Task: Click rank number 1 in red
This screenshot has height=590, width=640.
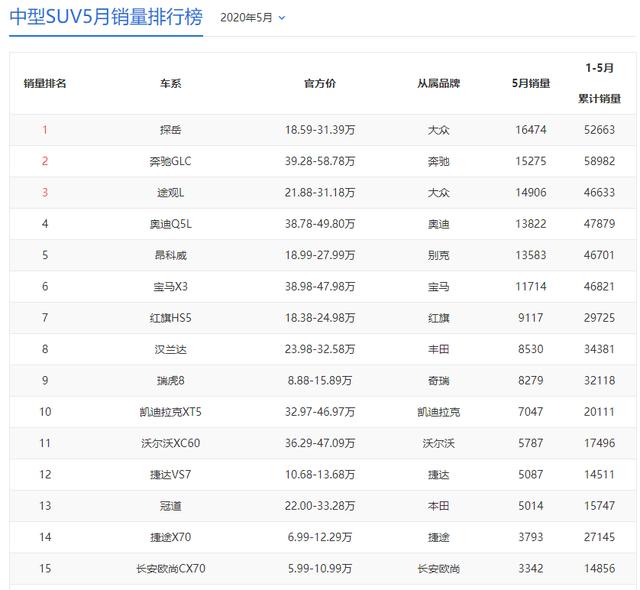Action: [x=45, y=130]
